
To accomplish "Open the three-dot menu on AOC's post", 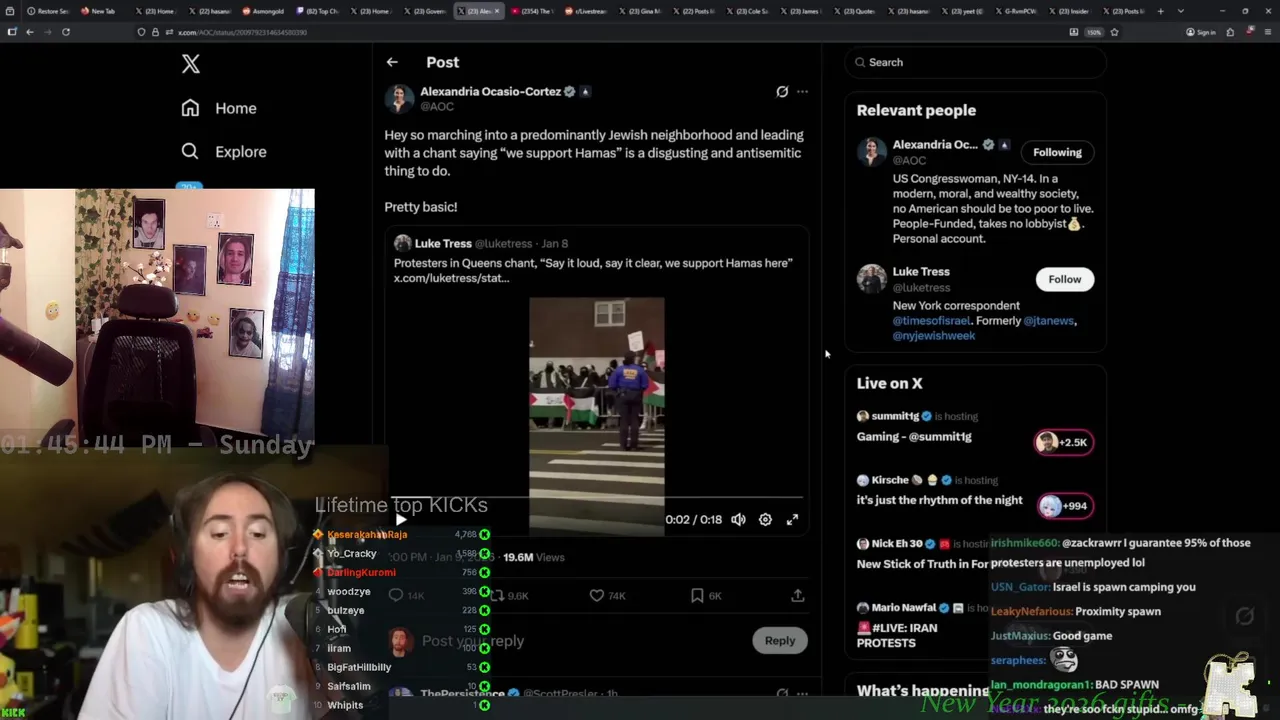I will [802, 92].
